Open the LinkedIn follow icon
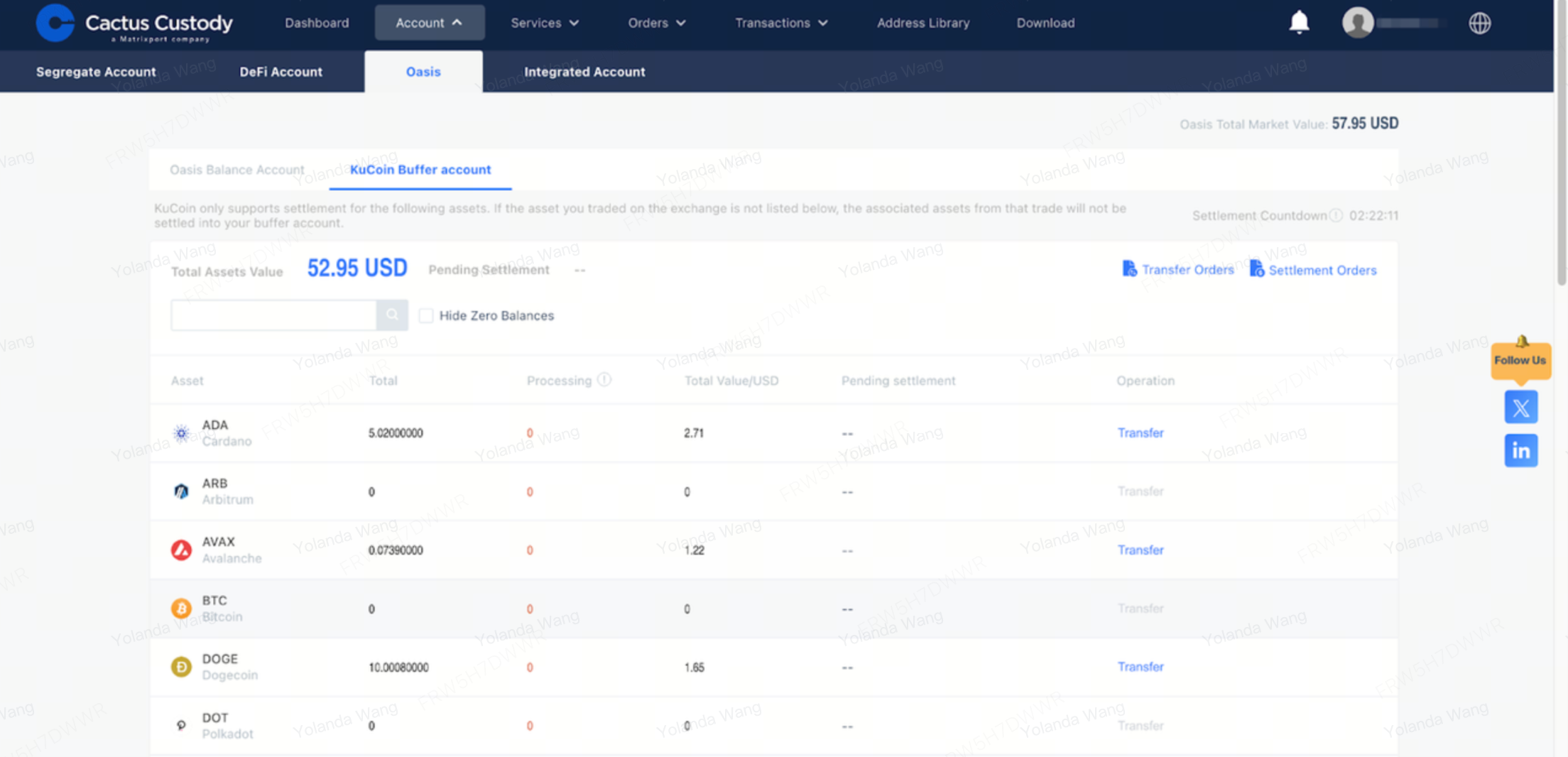1568x757 pixels. click(x=1520, y=451)
